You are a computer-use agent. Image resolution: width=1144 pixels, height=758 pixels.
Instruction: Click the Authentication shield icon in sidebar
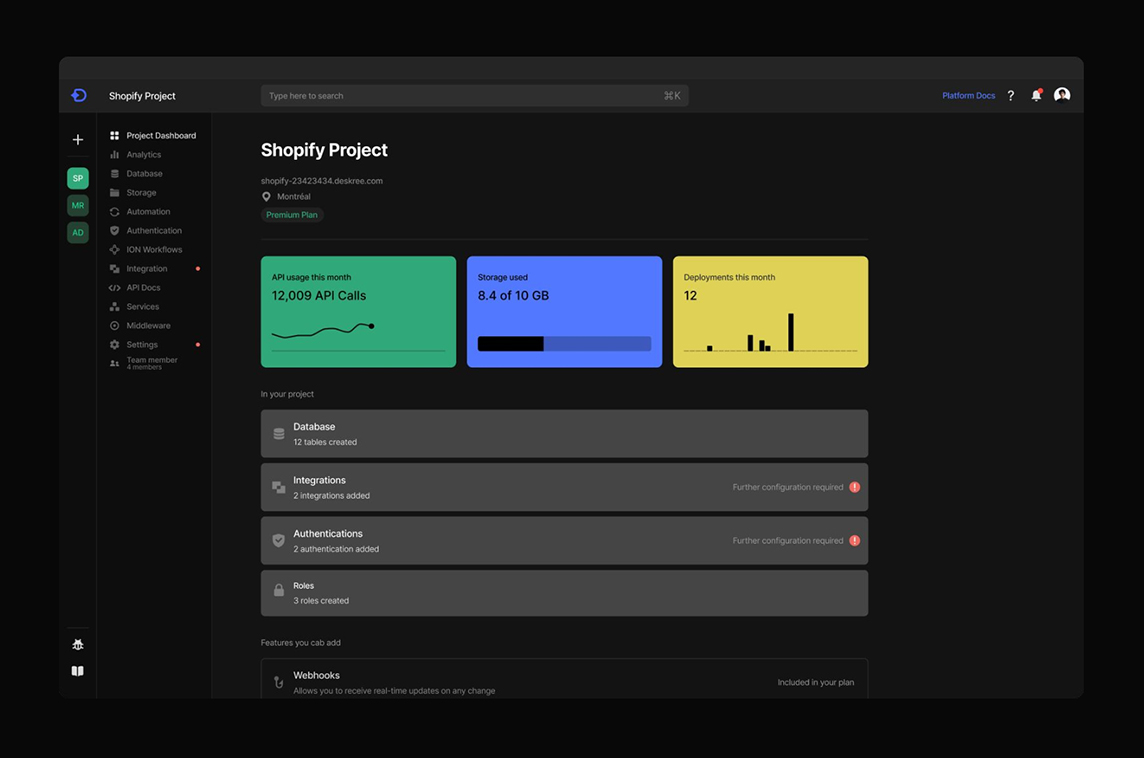115,231
